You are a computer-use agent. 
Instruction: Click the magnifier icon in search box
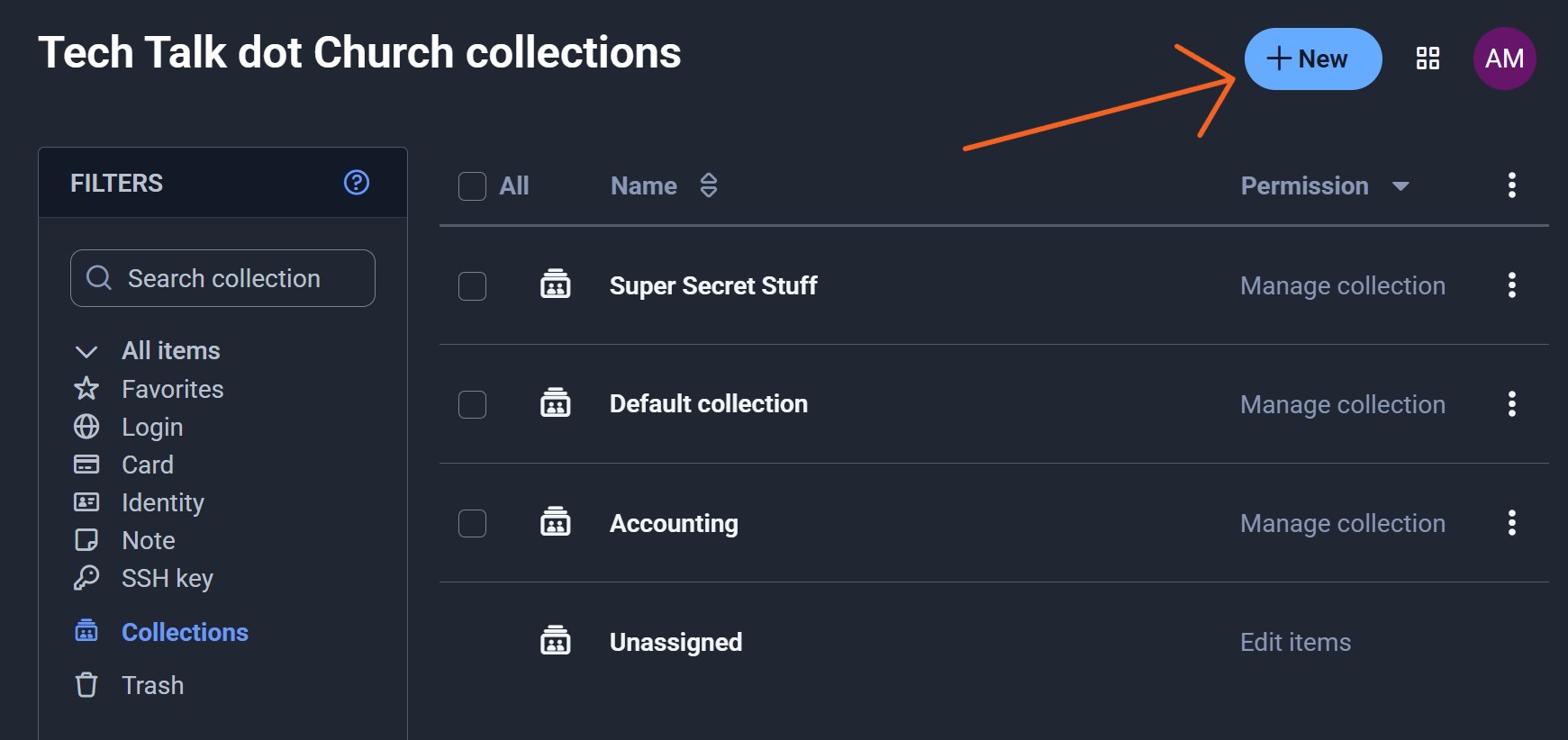99,278
